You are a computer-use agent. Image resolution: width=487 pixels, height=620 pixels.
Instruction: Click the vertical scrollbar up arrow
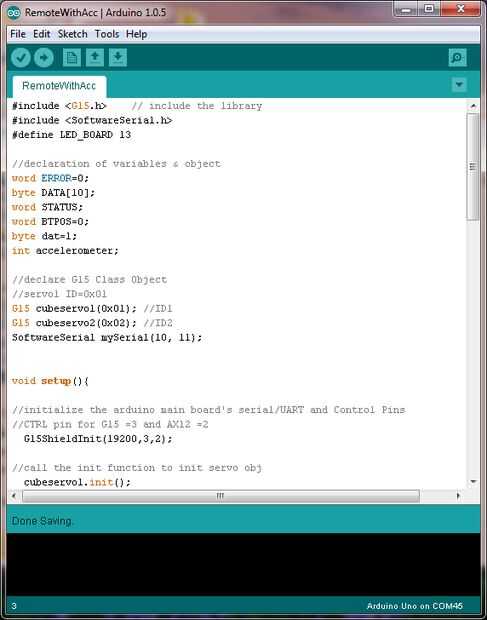coord(473,106)
